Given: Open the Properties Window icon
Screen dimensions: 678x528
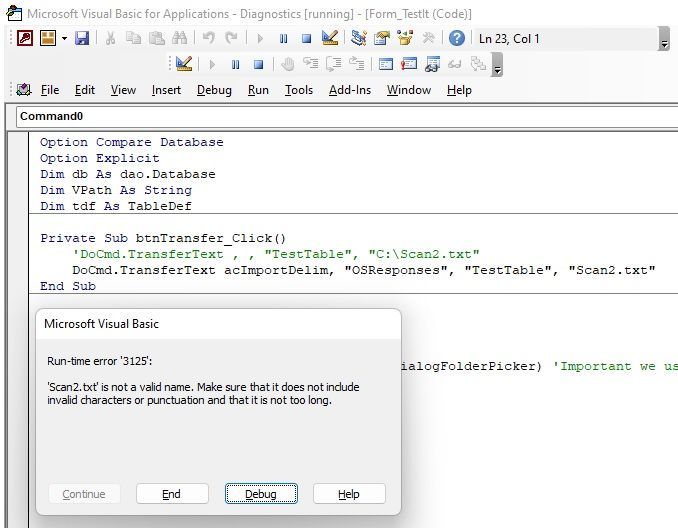Looking at the screenshot, I should tap(382, 38).
